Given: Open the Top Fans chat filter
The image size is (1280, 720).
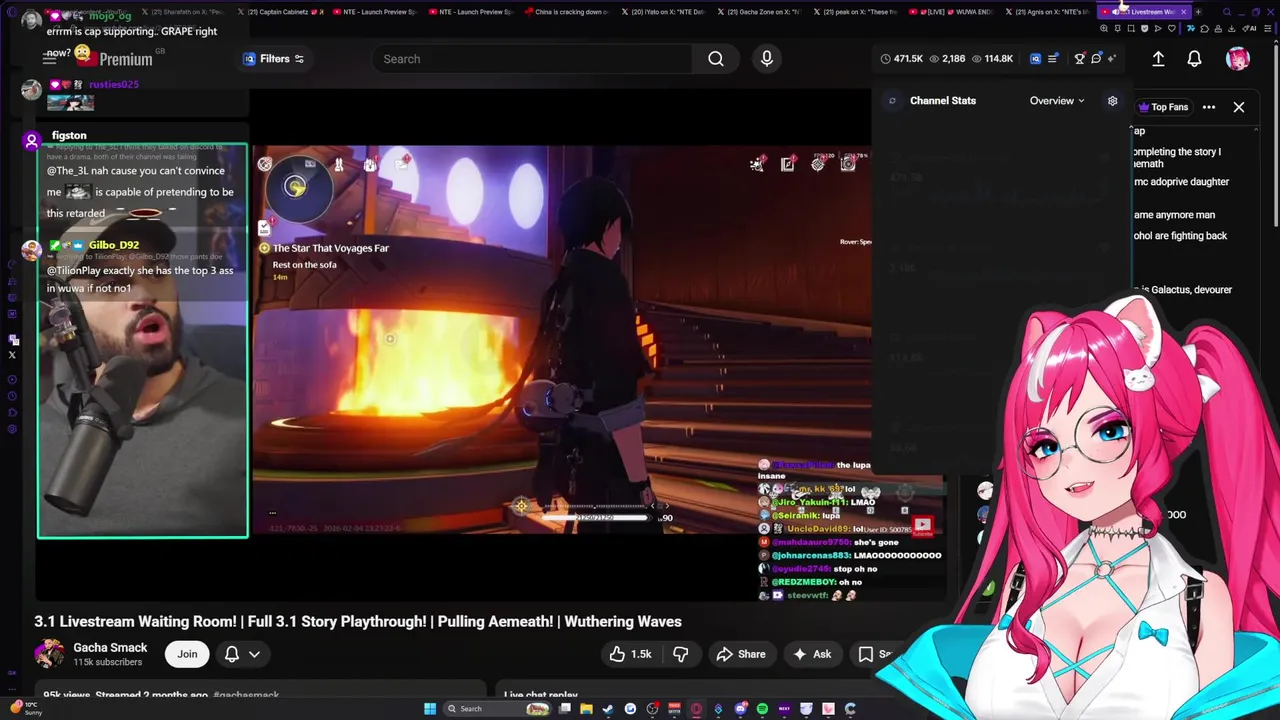Looking at the screenshot, I should point(1163,107).
